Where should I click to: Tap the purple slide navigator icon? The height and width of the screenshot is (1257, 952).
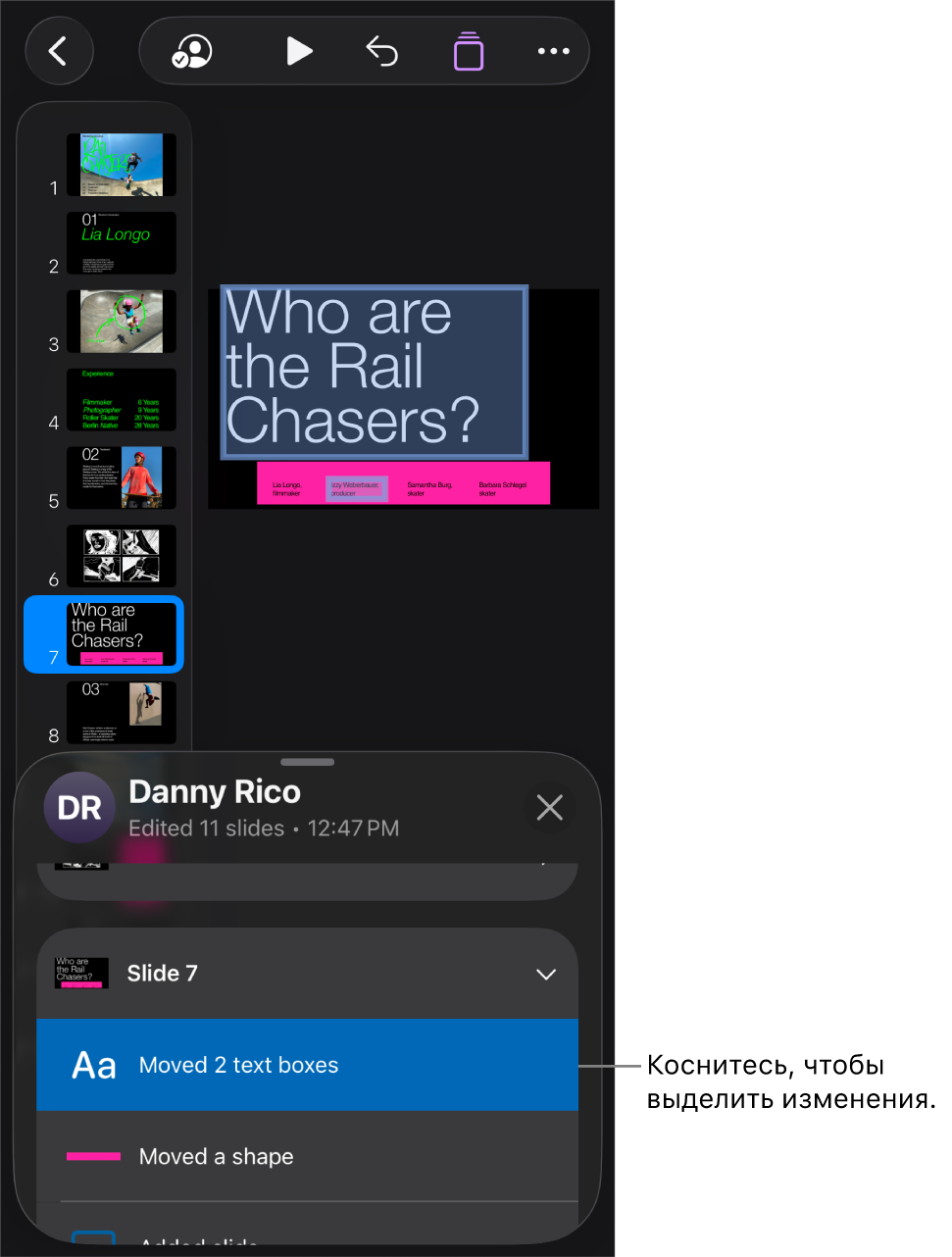click(469, 51)
